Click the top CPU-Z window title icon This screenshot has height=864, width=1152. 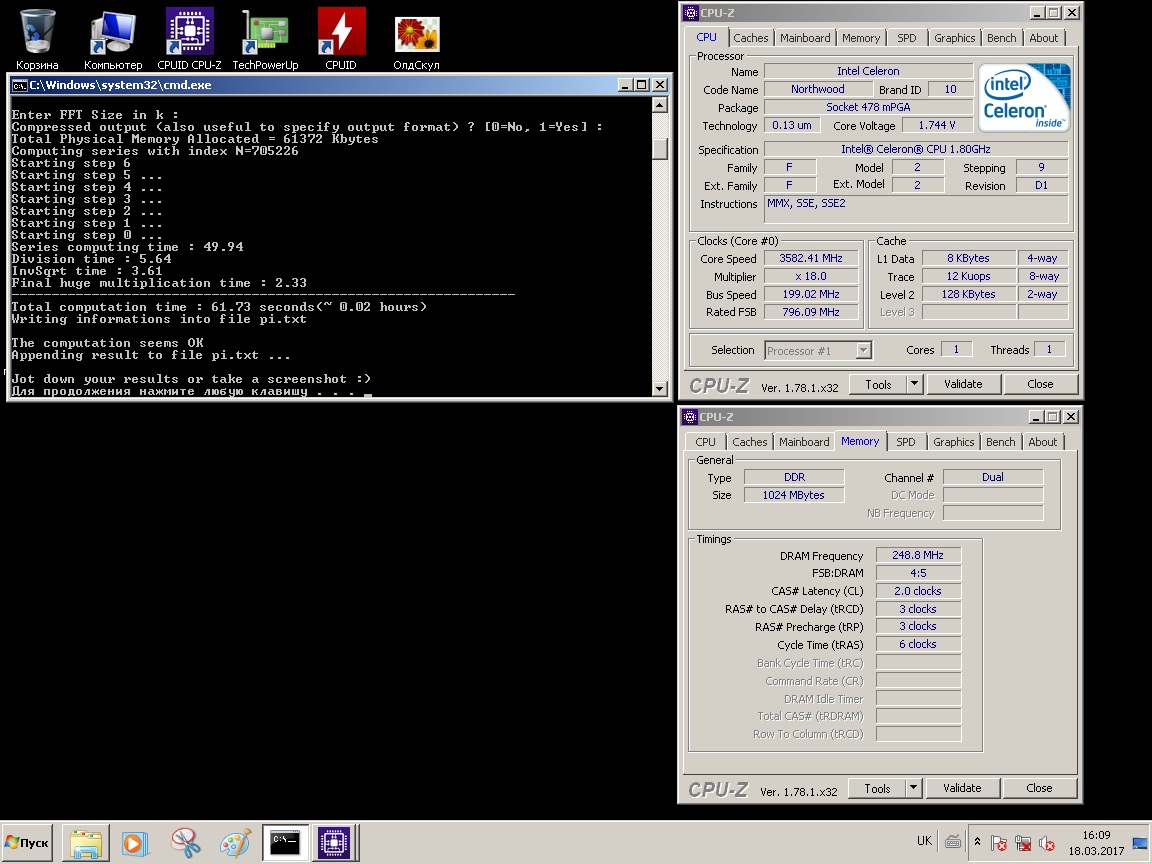(x=690, y=12)
